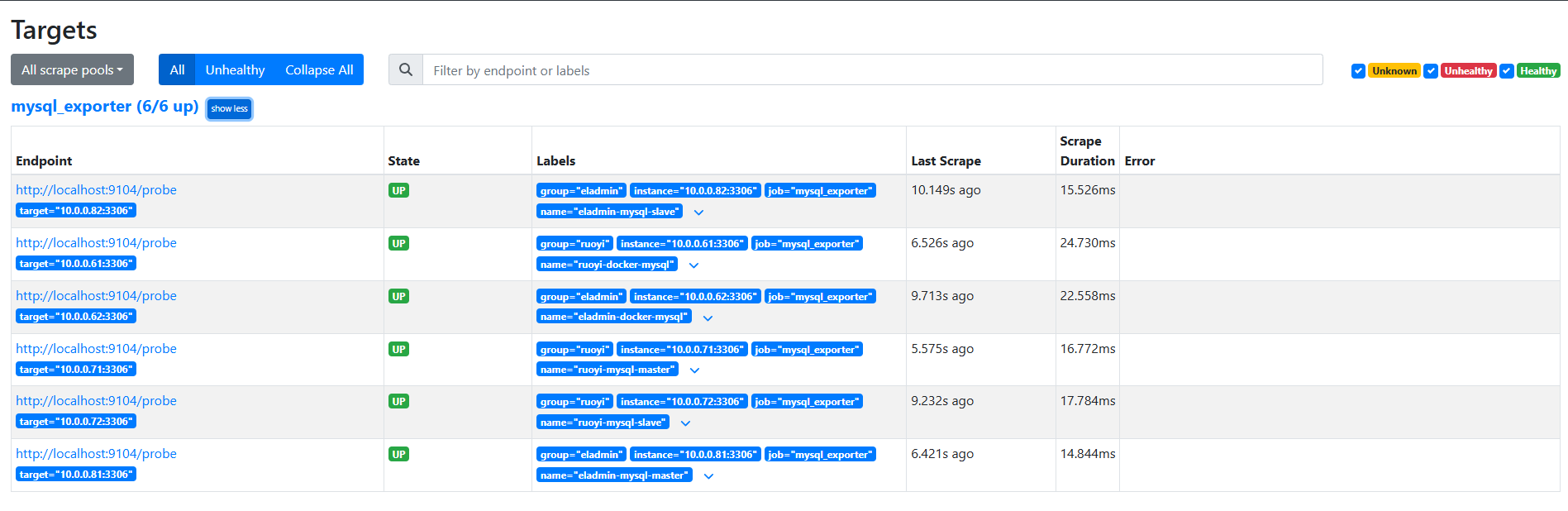The height and width of the screenshot is (511, 1568).
Task: Click instance="10.0.0.72:3306" label badge
Action: 682,402
